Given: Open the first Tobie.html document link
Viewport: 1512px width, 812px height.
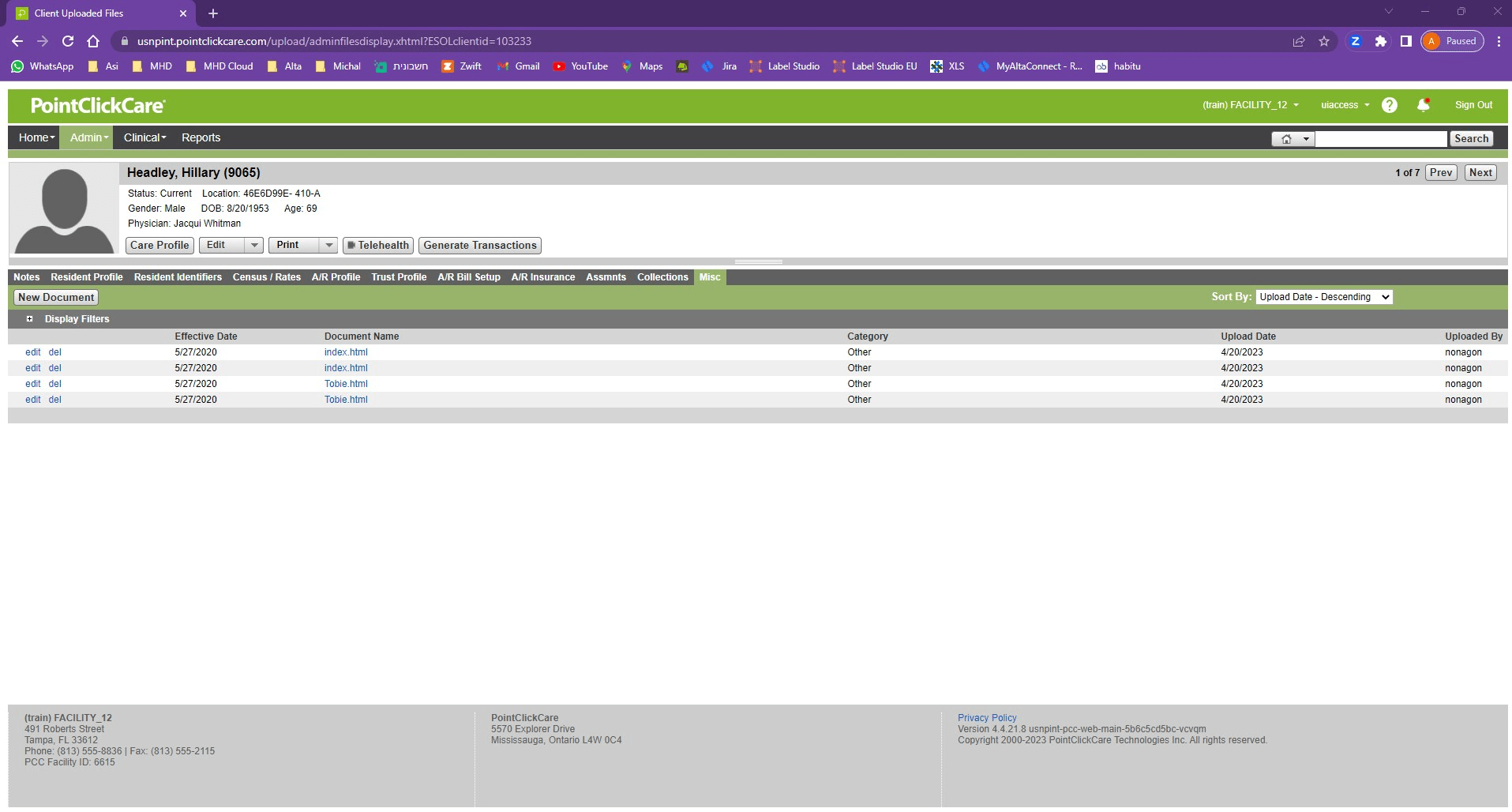Looking at the screenshot, I should coord(346,384).
